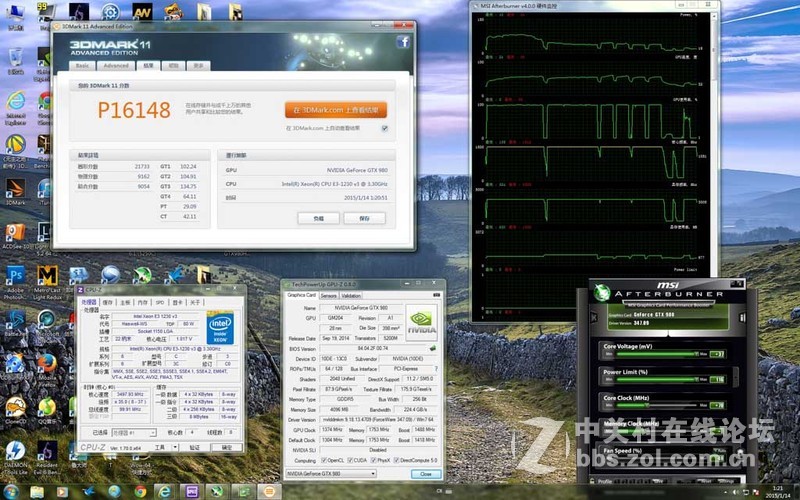Click the Intel Xeon logo in CPU-Z

(x=220, y=327)
